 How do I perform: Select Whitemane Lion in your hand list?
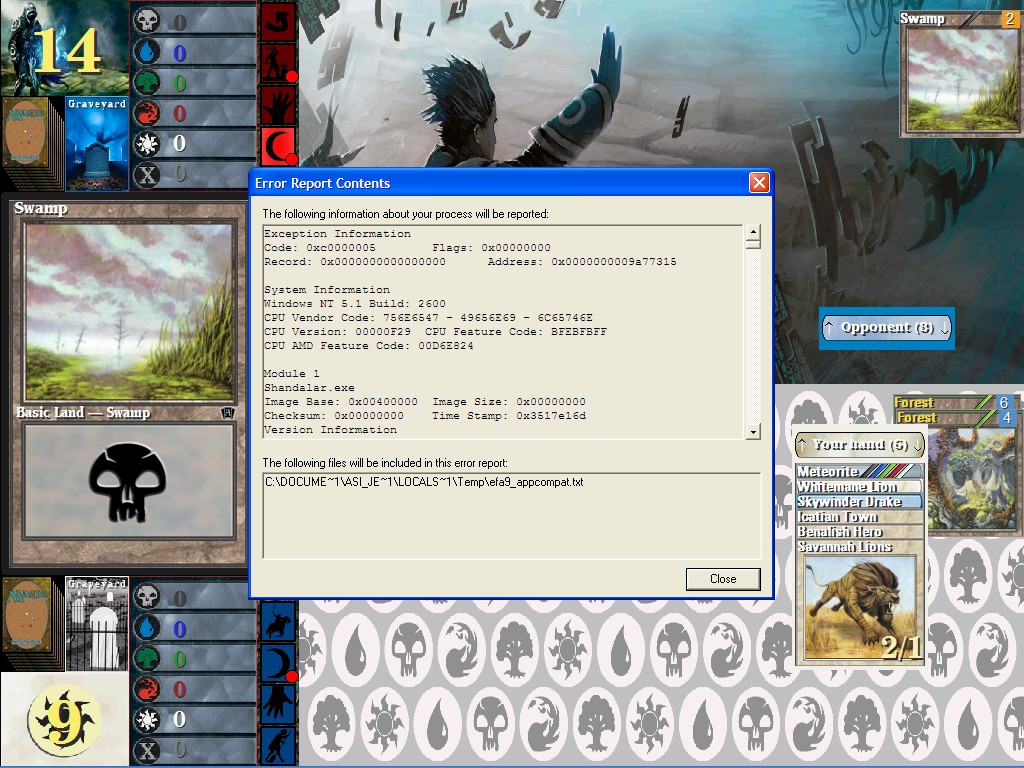click(x=859, y=487)
